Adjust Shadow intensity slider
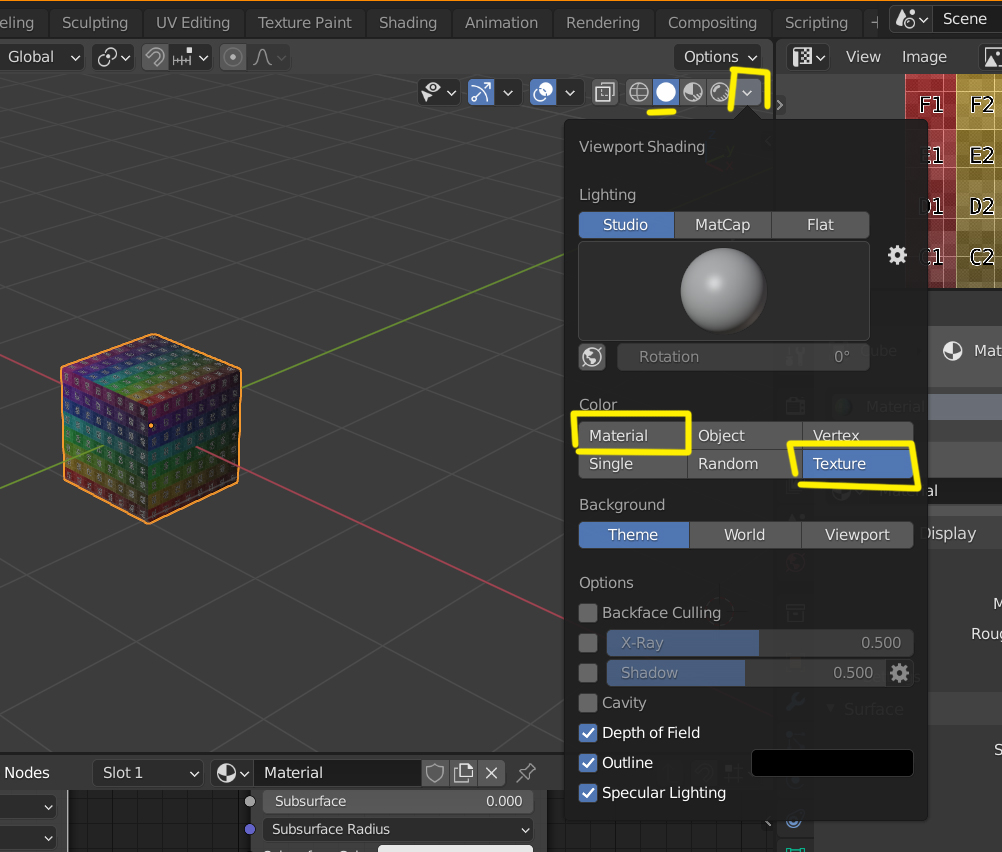The height and width of the screenshot is (852, 1002). click(x=746, y=672)
